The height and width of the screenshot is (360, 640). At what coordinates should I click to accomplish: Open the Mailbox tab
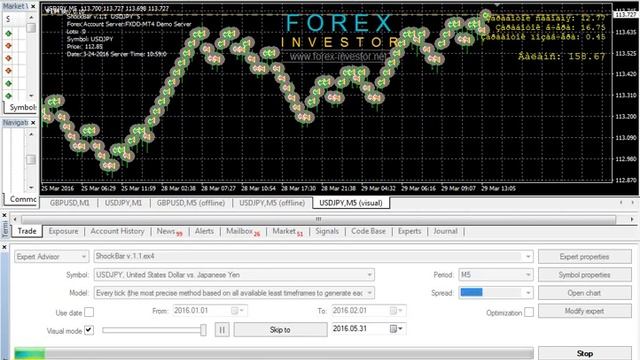tap(243, 231)
